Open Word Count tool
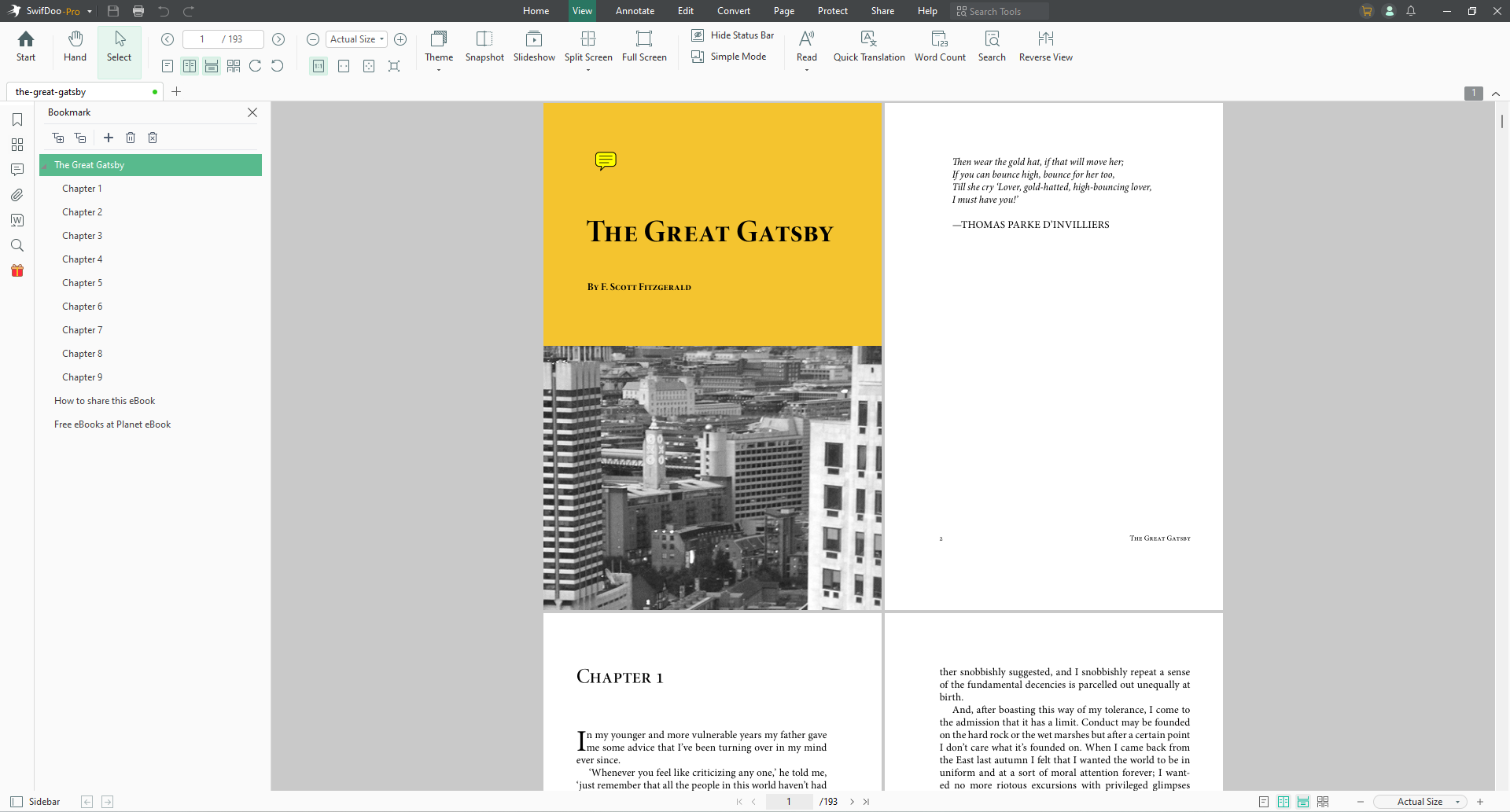Screen dimensions: 1510x812 point(940,46)
